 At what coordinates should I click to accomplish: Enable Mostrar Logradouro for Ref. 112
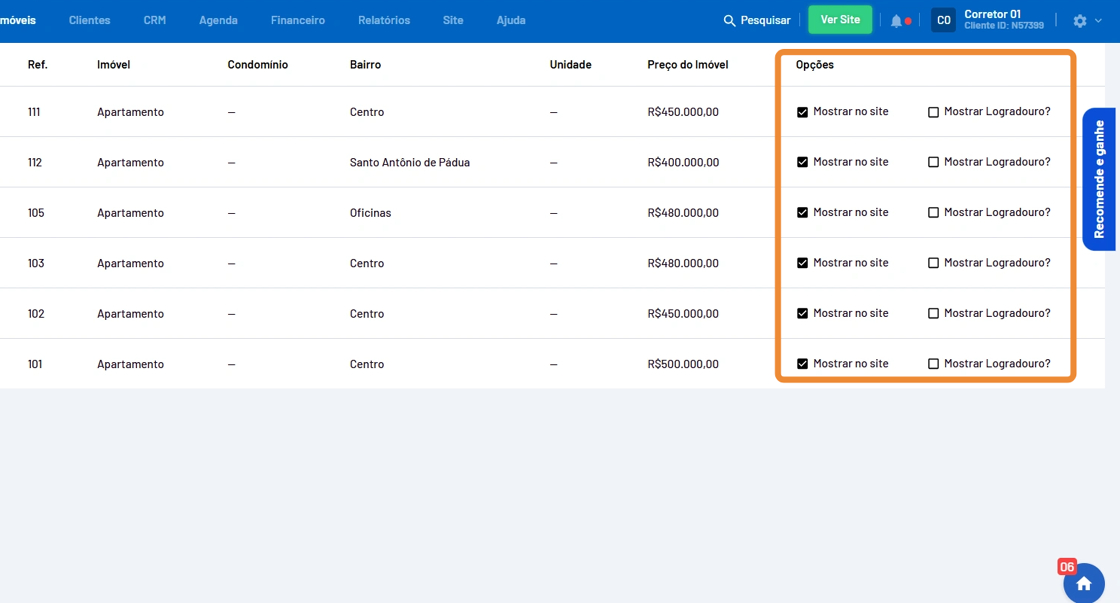[933, 162]
